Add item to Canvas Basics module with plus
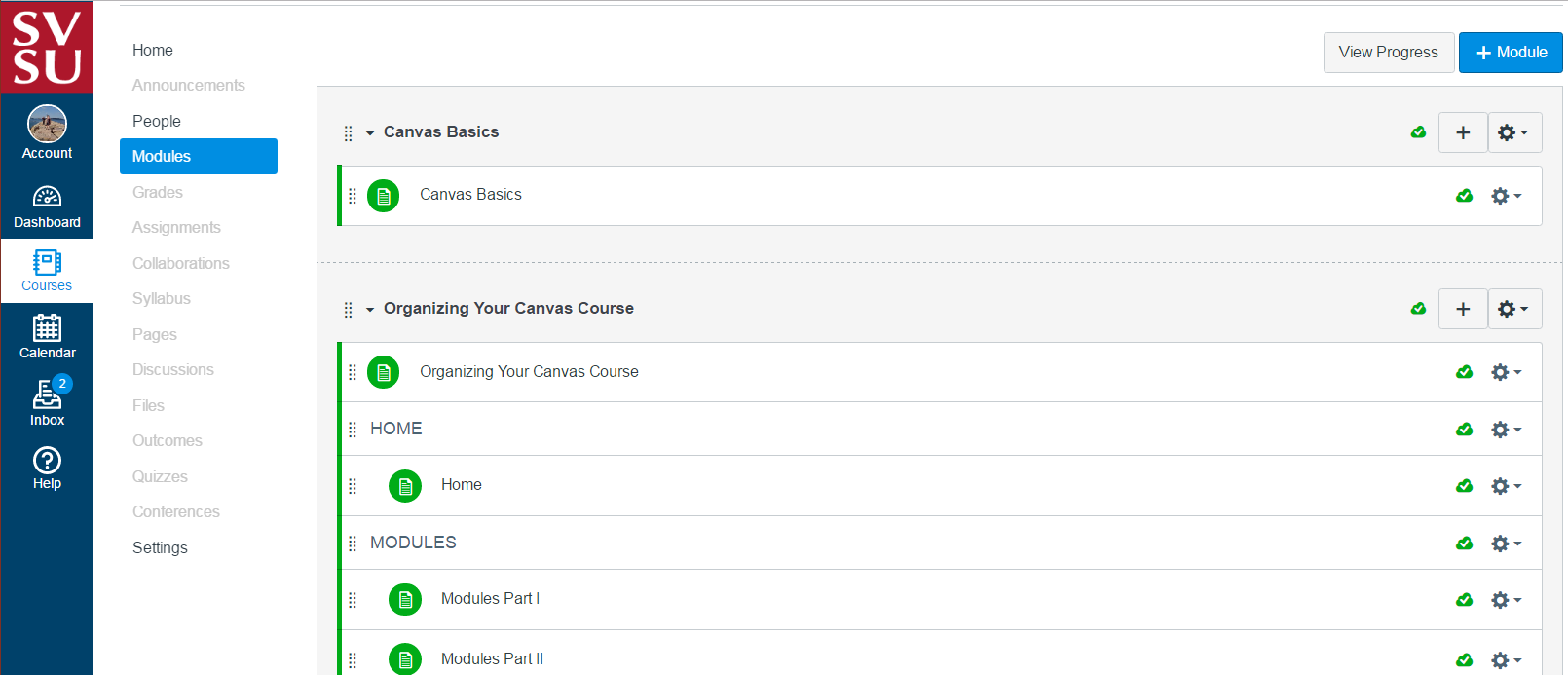This screenshot has height=675, width=1568. point(1463,132)
